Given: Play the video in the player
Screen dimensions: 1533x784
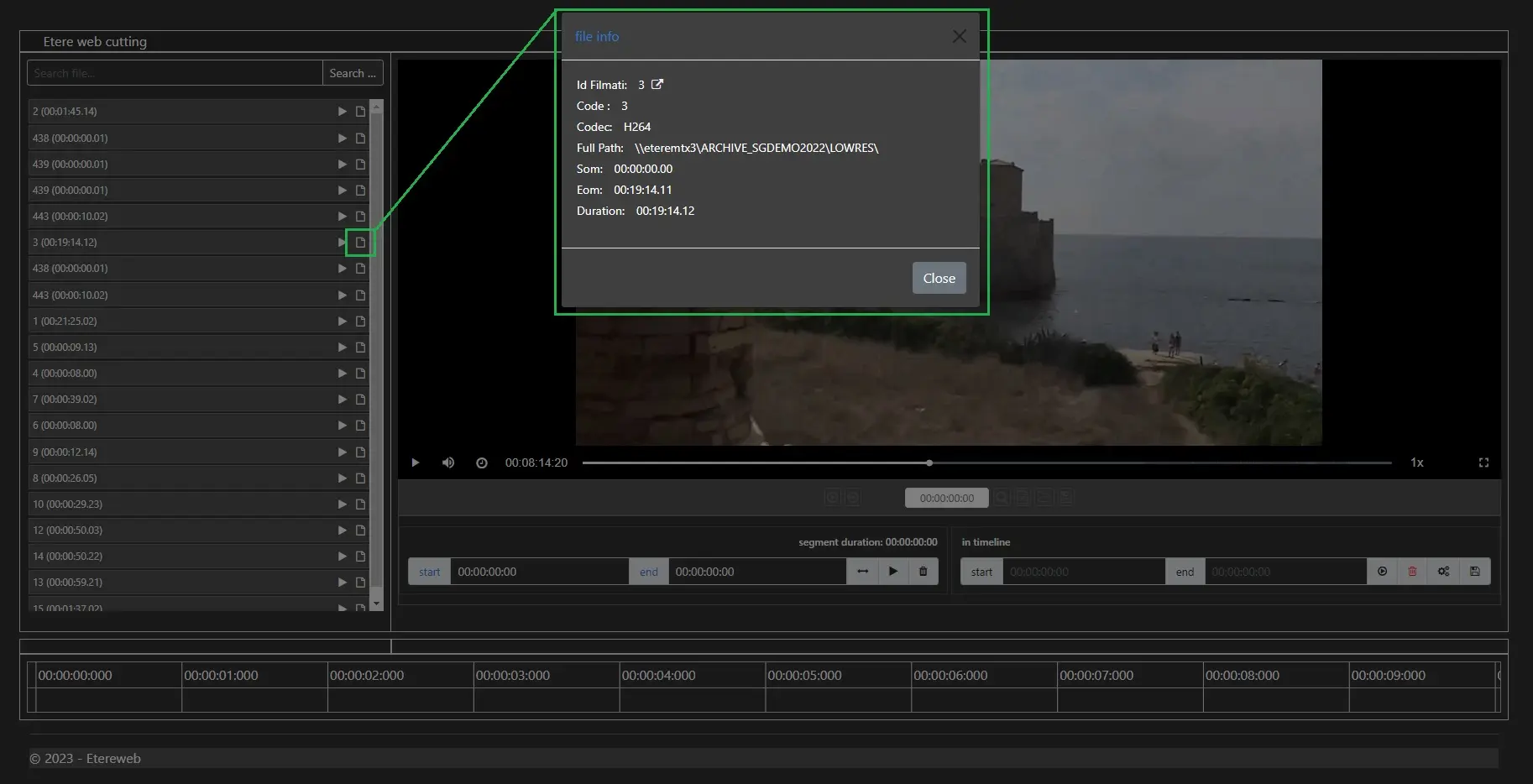Looking at the screenshot, I should click(x=415, y=463).
